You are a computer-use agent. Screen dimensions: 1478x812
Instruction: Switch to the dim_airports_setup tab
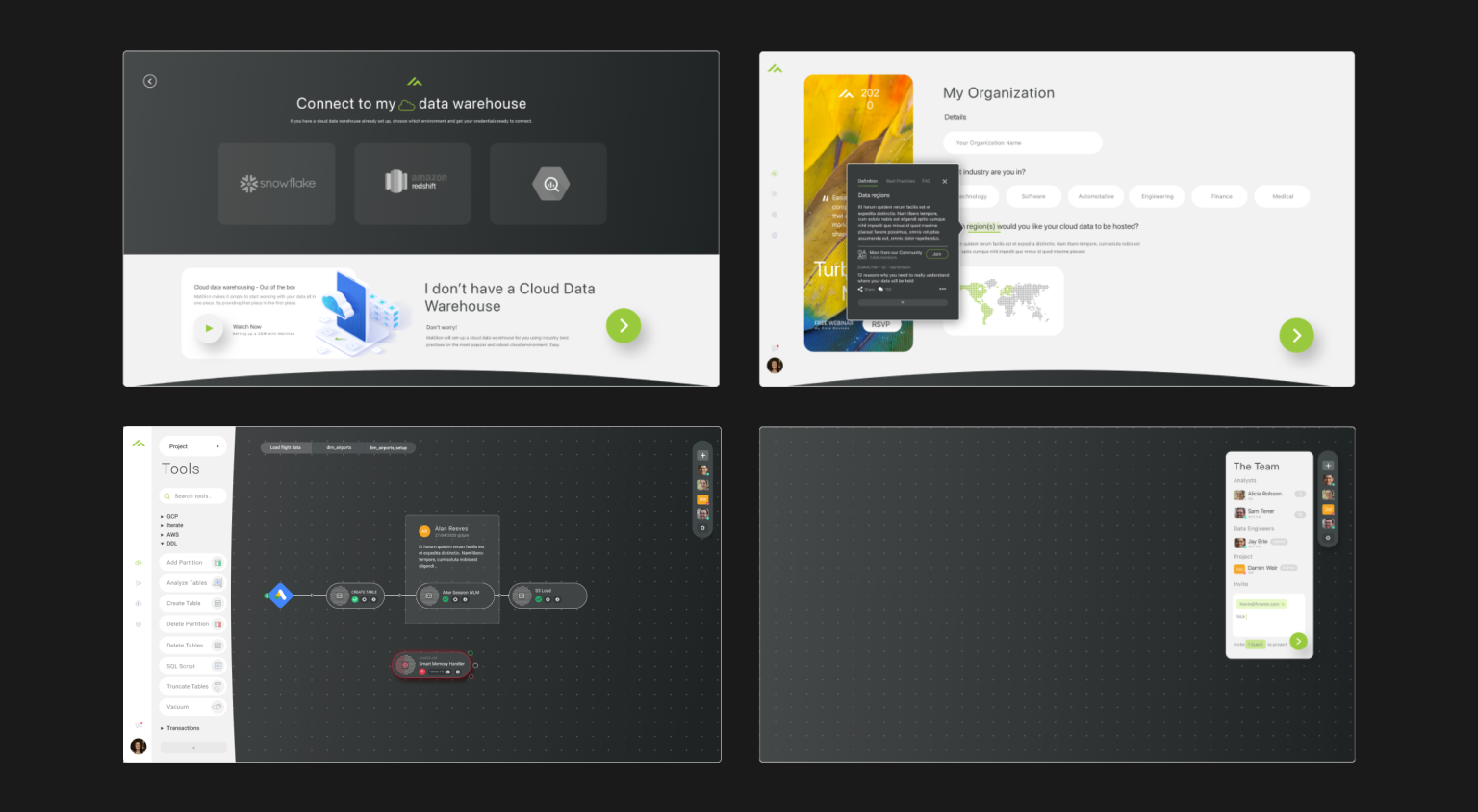pyautogui.click(x=388, y=447)
